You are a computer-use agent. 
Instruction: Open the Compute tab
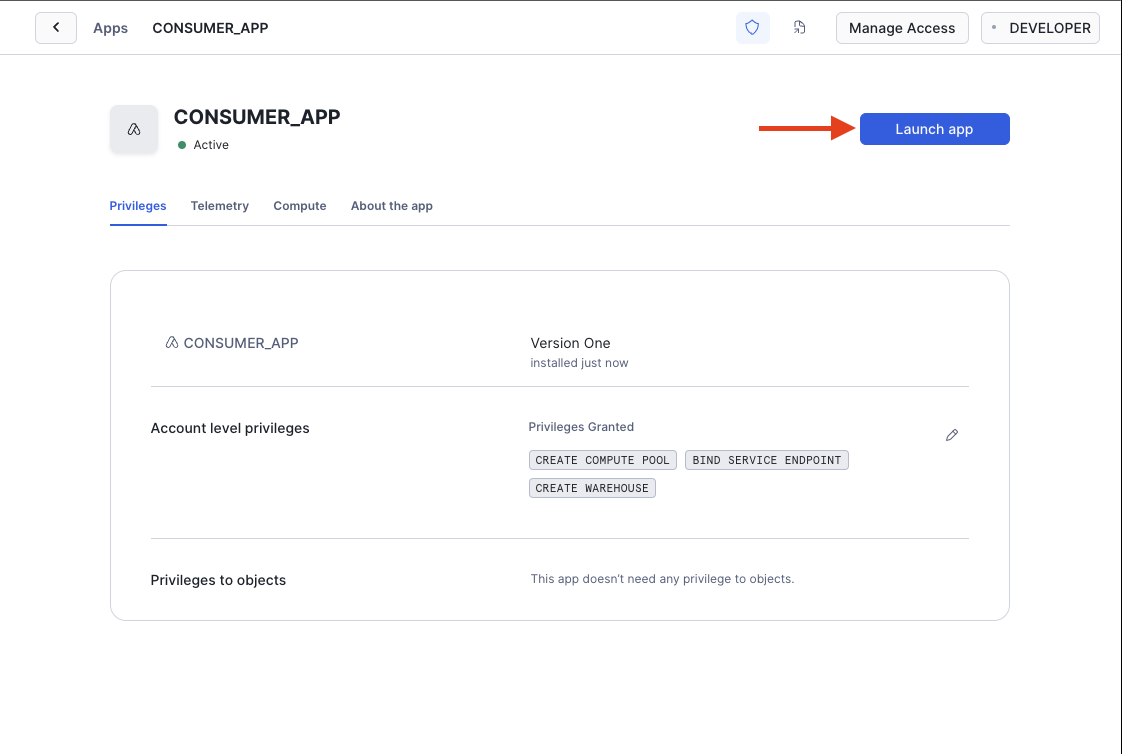pyautogui.click(x=300, y=206)
